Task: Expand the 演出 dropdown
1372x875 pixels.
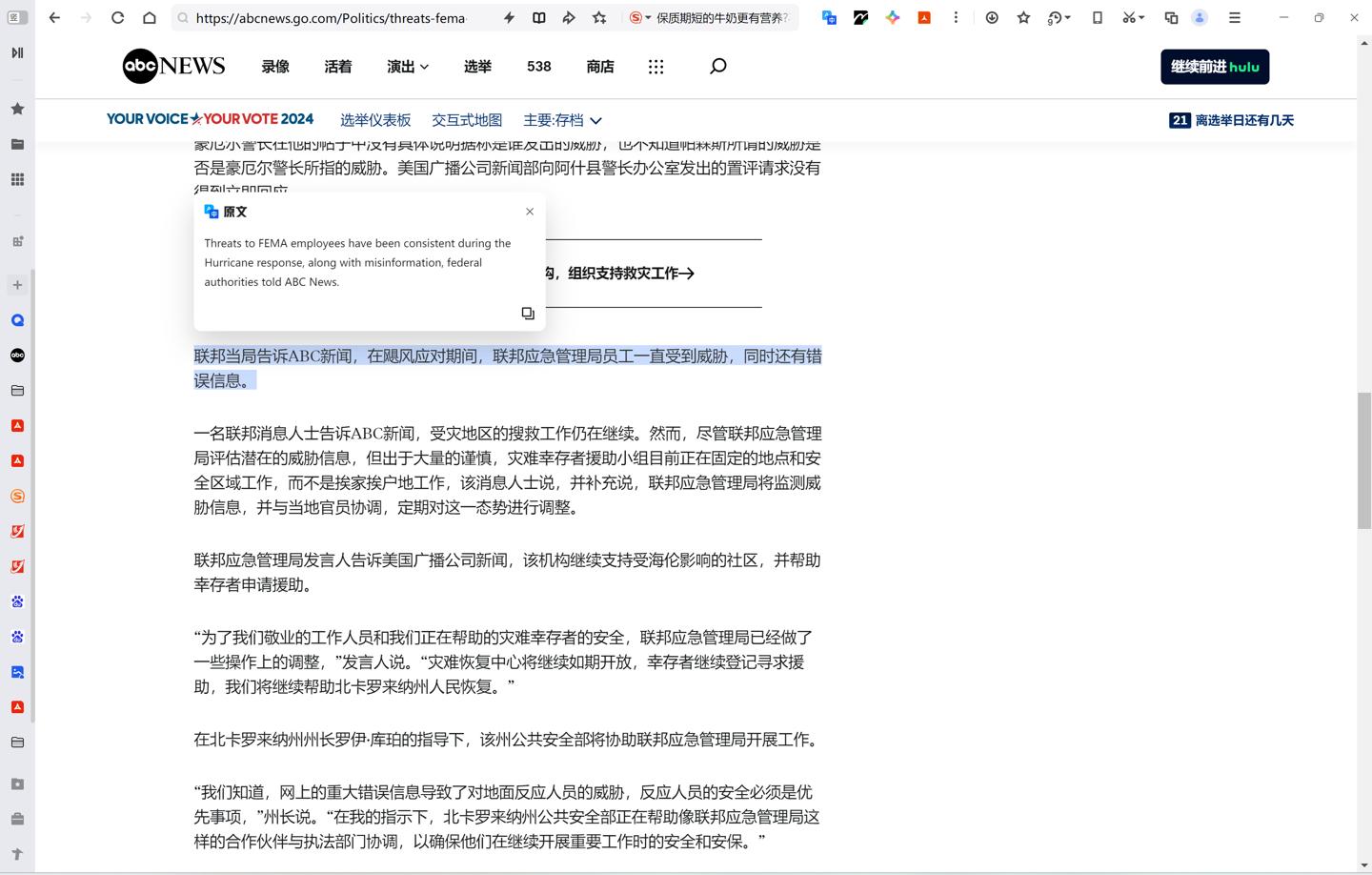Action: click(407, 66)
